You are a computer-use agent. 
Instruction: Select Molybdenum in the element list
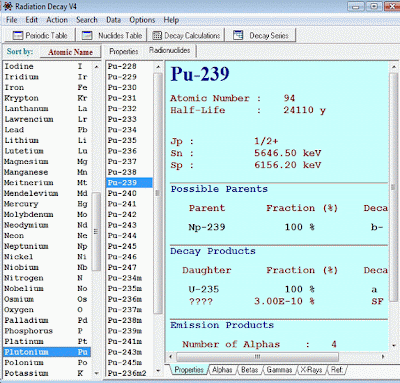pos(46,215)
